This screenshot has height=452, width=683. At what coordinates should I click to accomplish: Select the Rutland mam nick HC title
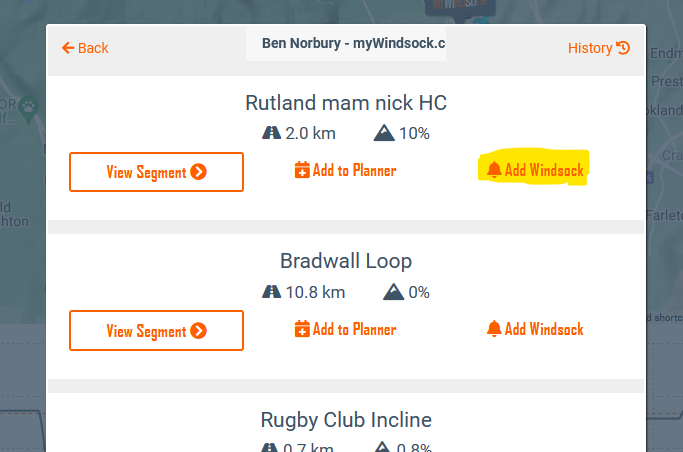point(346,103)
